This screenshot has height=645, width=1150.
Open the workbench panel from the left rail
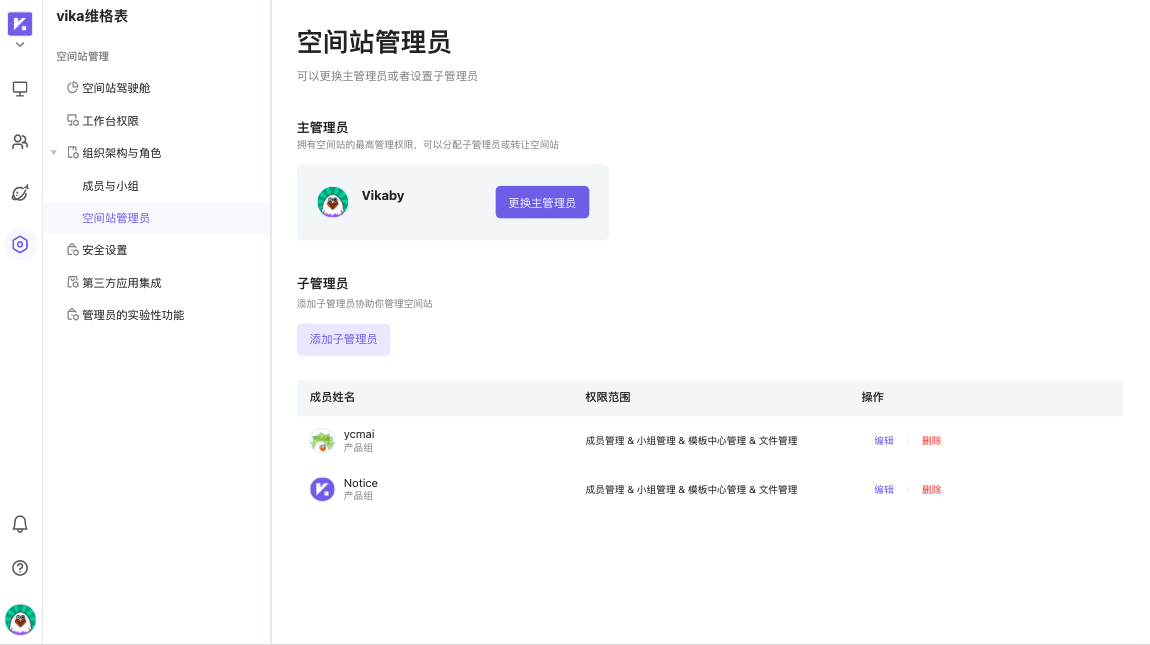pos(20,89)
